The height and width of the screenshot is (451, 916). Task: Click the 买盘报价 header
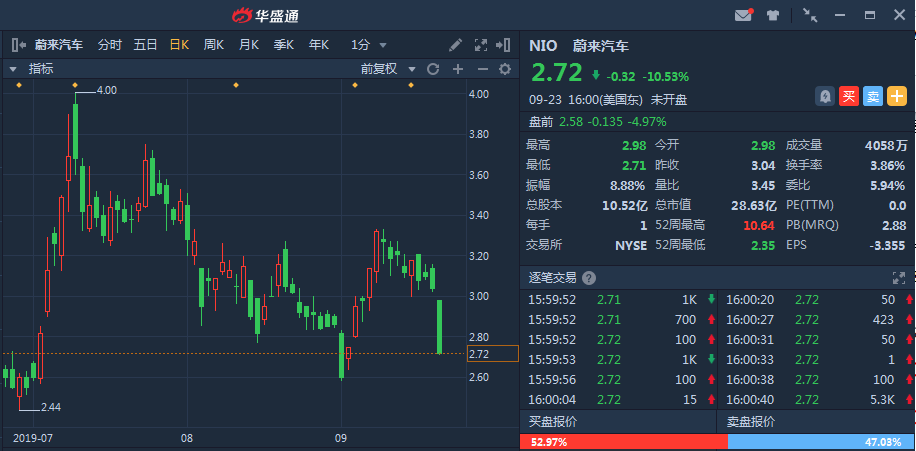553,422
